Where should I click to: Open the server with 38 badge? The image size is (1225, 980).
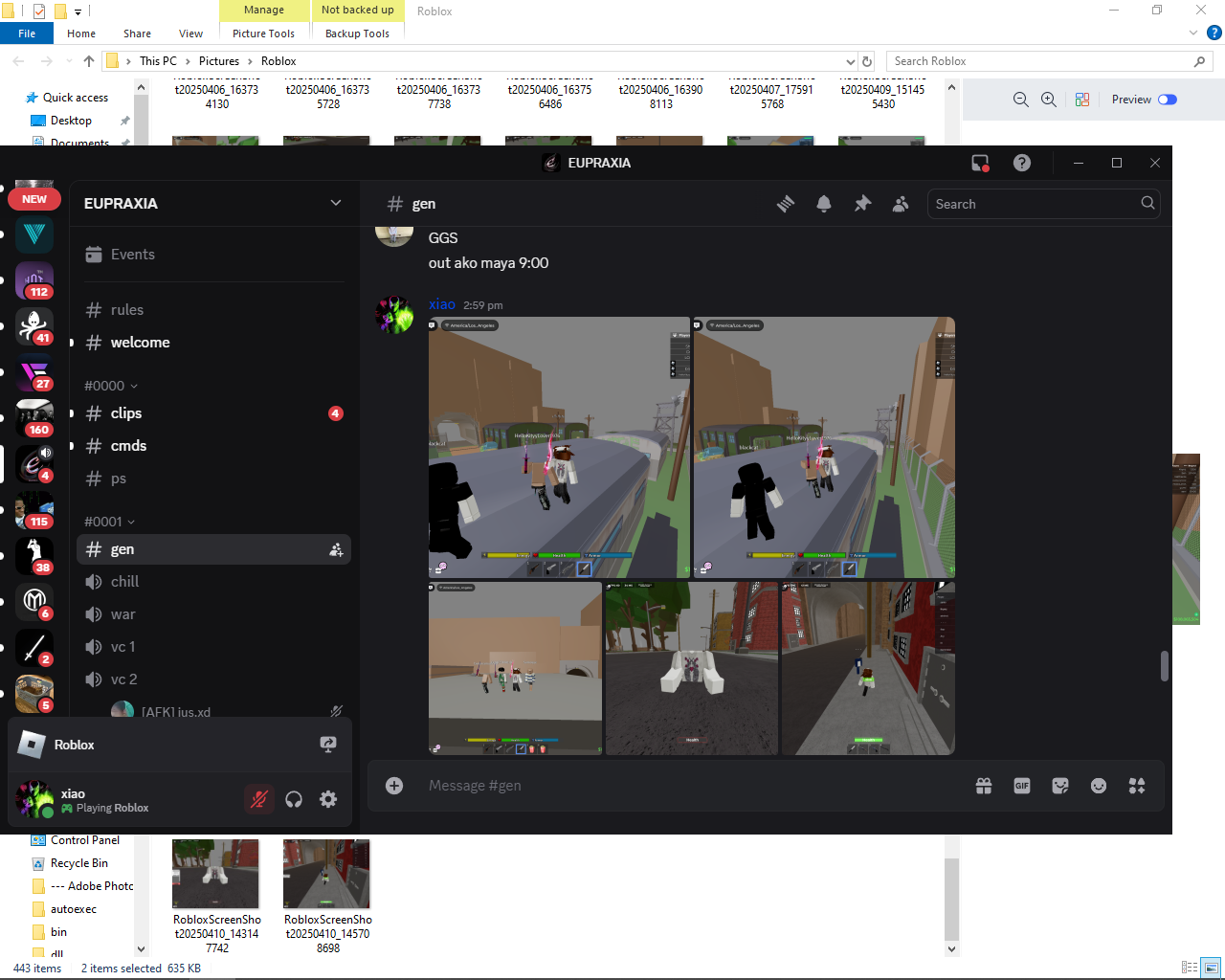[x=34, y=556]
